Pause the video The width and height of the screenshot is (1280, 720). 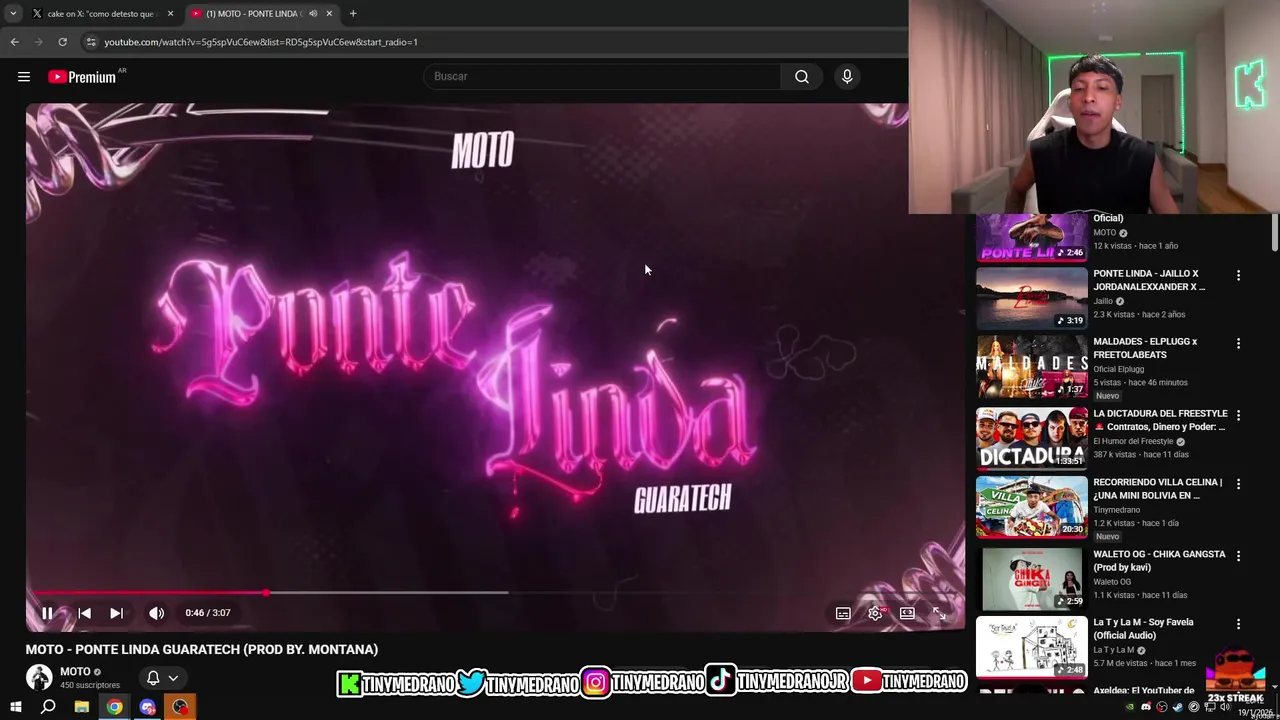[x=47, y=613]
